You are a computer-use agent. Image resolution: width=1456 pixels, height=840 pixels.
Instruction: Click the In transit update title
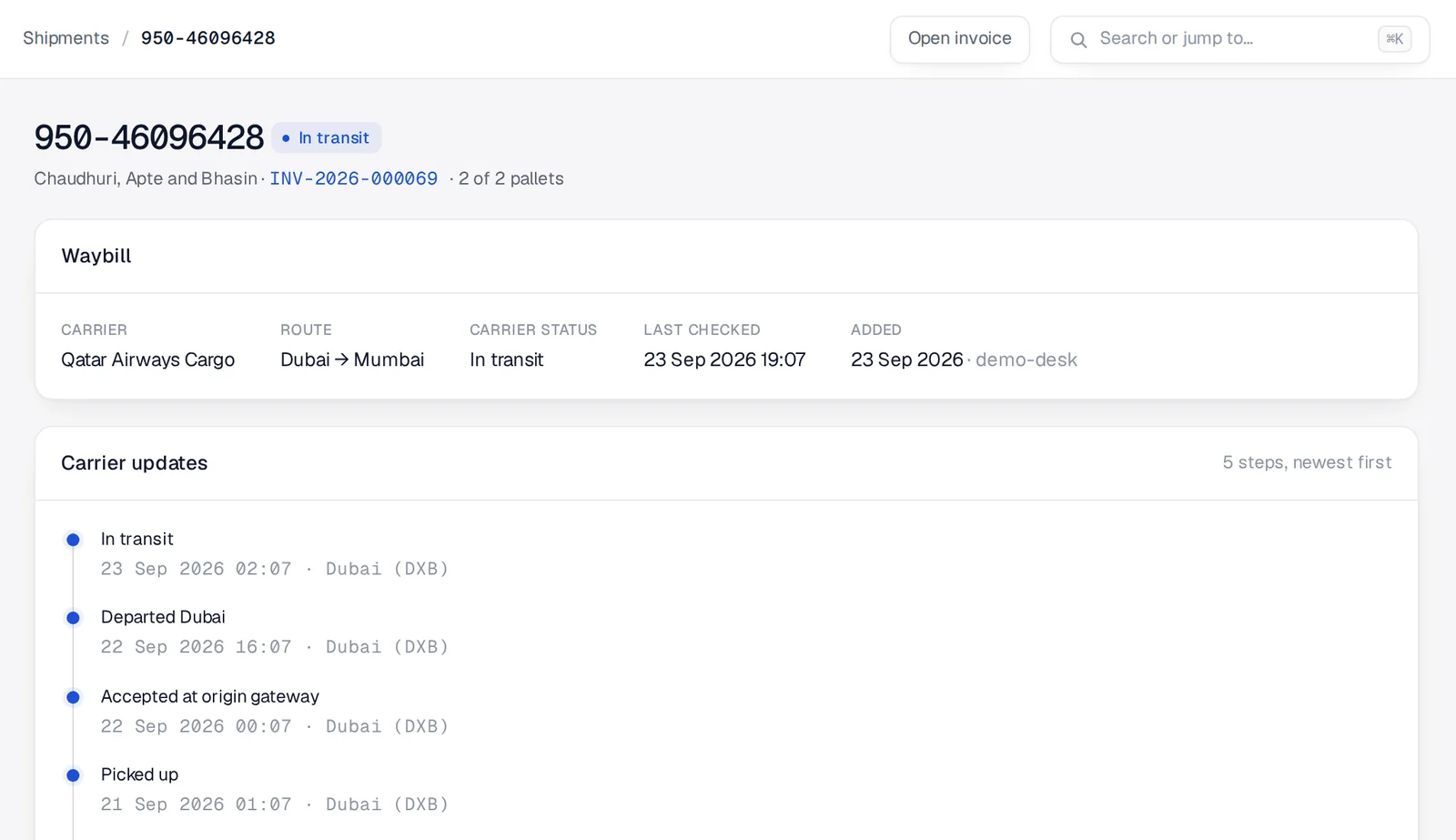tap(137, 539)
